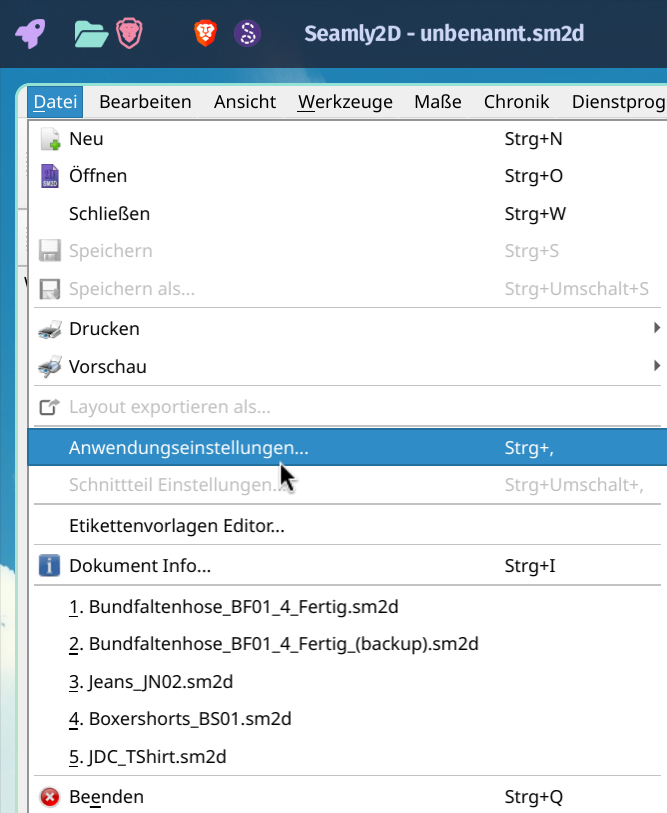Image resolution: width=667 pixels, height=813 pixels.
Task: Click the purple Seamly app icon
Action: [247, 34]
